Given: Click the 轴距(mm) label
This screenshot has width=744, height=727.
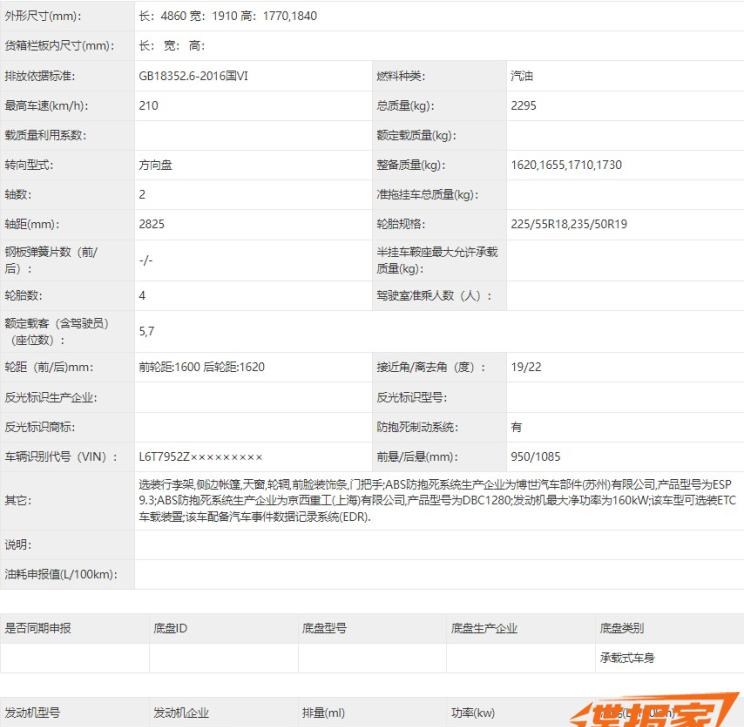Looking at the screenshot, I should tap(32, 224).
